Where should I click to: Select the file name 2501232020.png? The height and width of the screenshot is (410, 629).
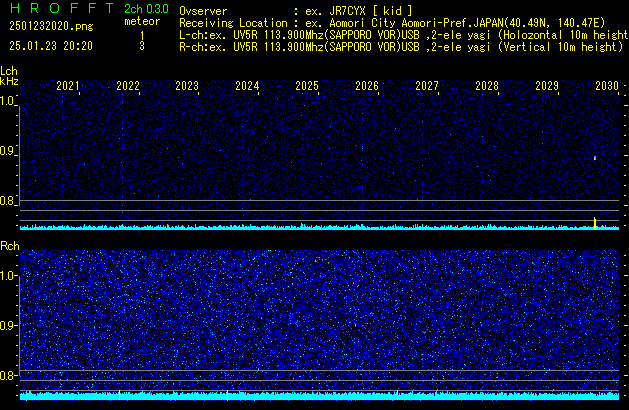[51, 26]
